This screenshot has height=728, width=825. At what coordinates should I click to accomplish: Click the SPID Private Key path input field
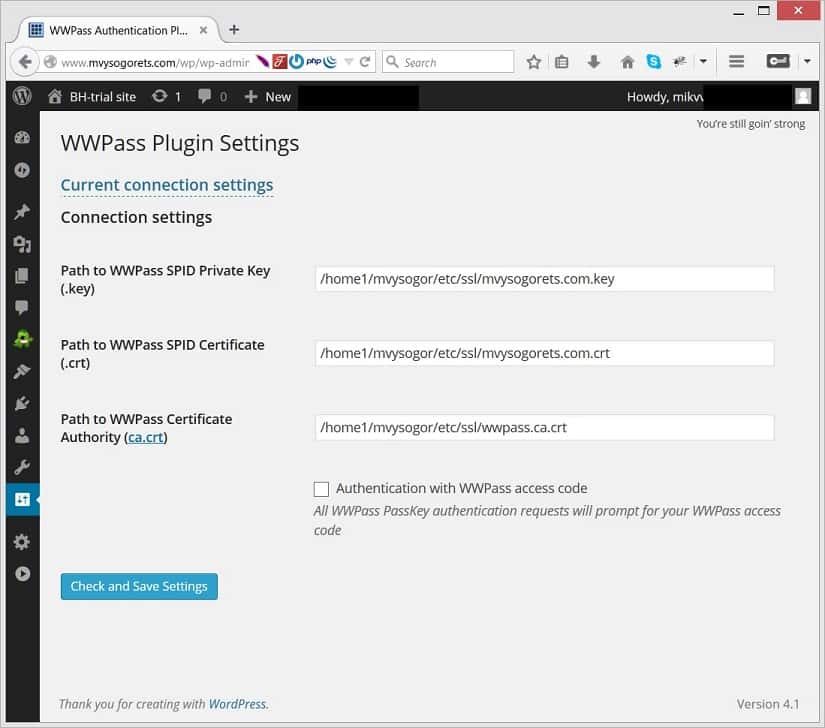pyautogui.click(x=544, y=278)
